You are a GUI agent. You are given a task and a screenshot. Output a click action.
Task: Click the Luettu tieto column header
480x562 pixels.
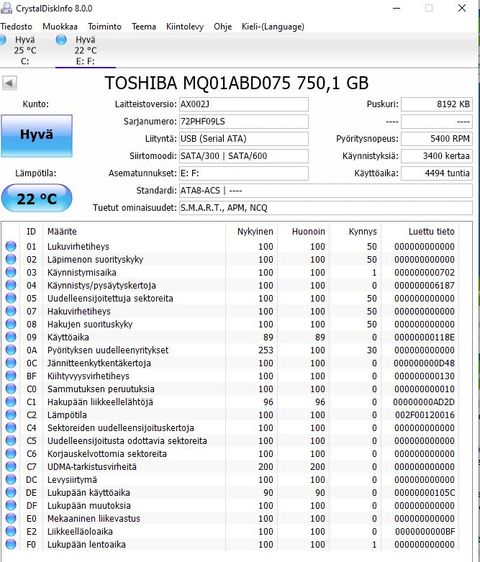[x=431, y=232]
